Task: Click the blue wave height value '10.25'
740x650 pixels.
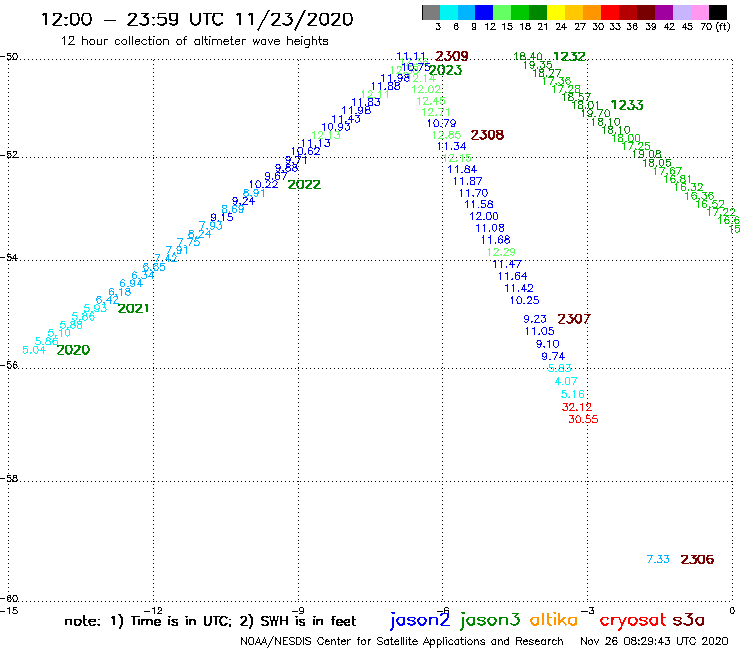Action: pos(524,300)
